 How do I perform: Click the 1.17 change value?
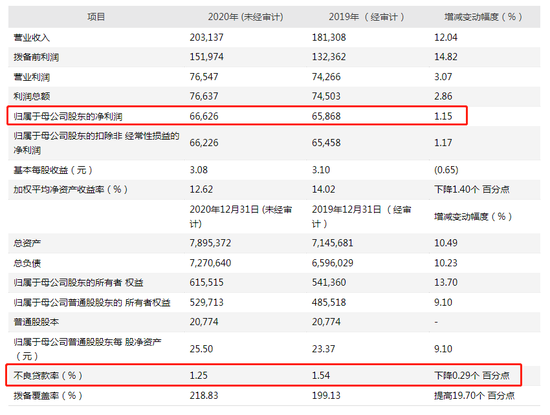pyautogui.click(x=443, y=143)
